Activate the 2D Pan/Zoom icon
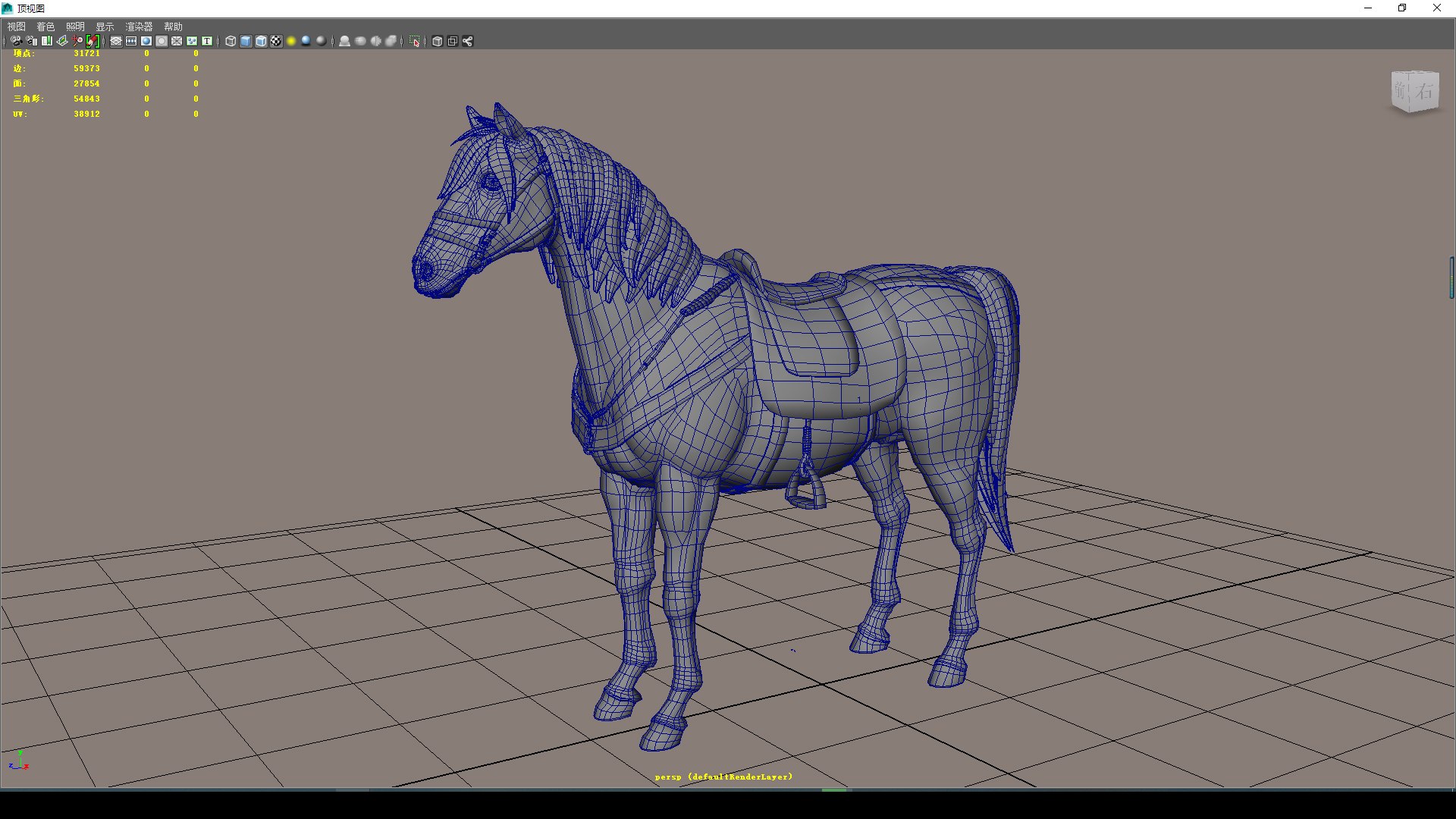Image resolution: width=1456 pixels, height=819 pixels. point(77,41)
